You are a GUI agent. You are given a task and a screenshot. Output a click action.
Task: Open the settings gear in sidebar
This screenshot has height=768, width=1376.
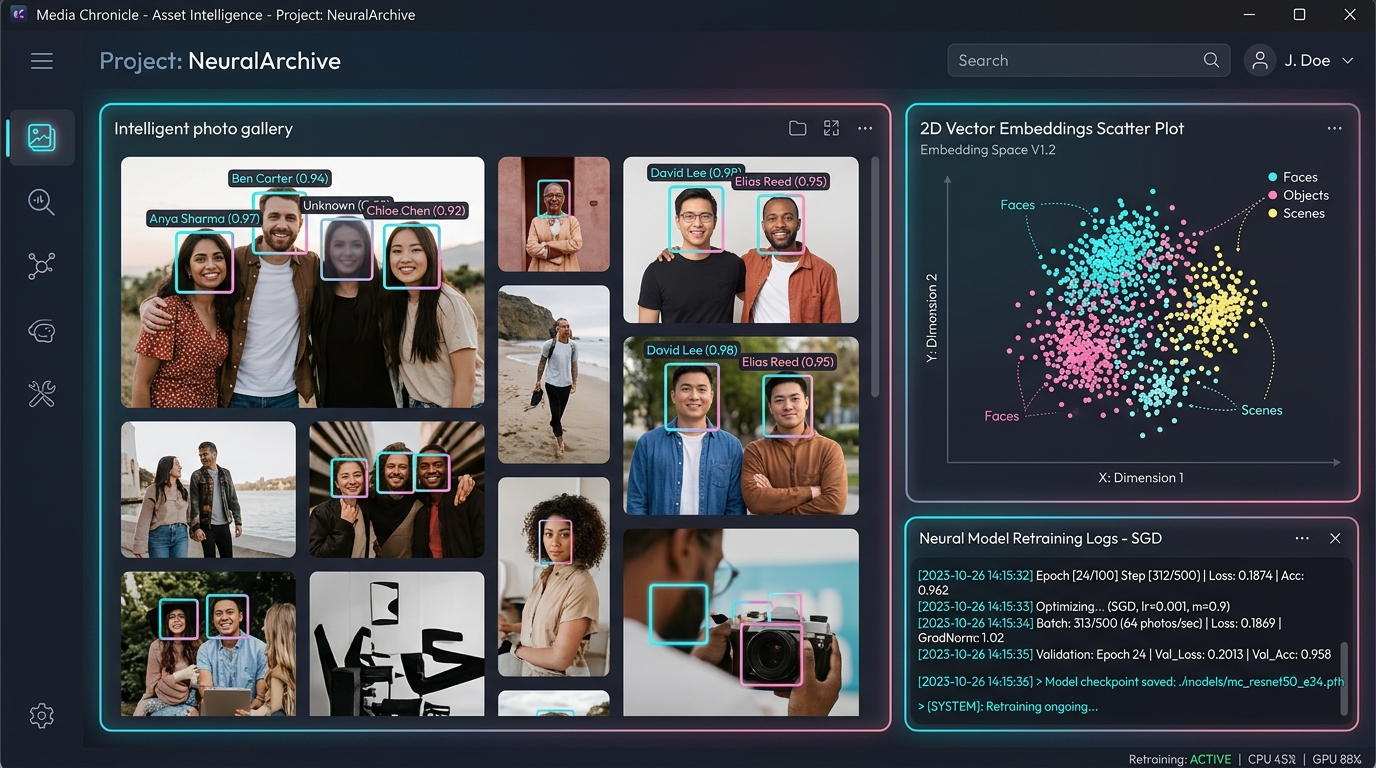[41, 716]
